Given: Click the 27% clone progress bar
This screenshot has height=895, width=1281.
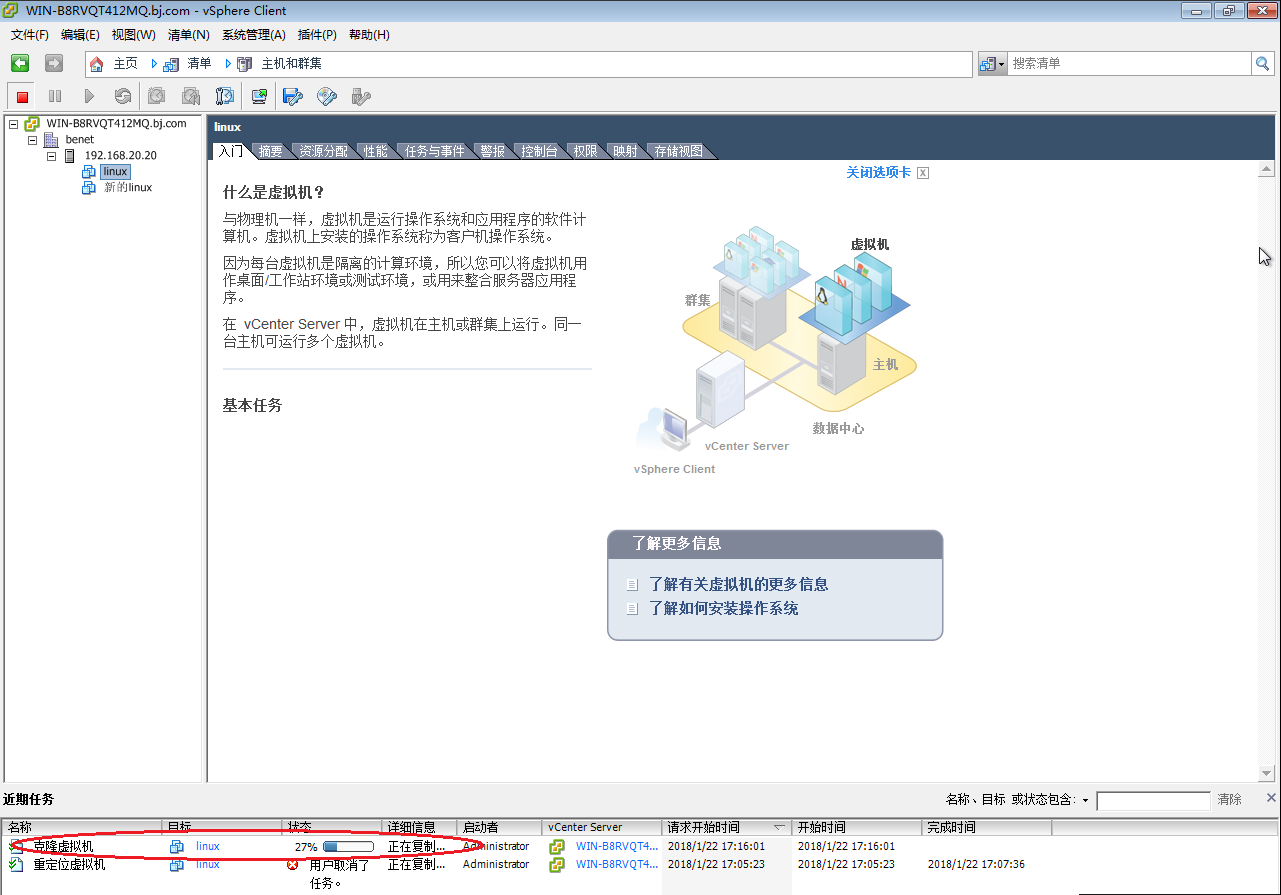Looking at the screenshot, I should [348, 846].
